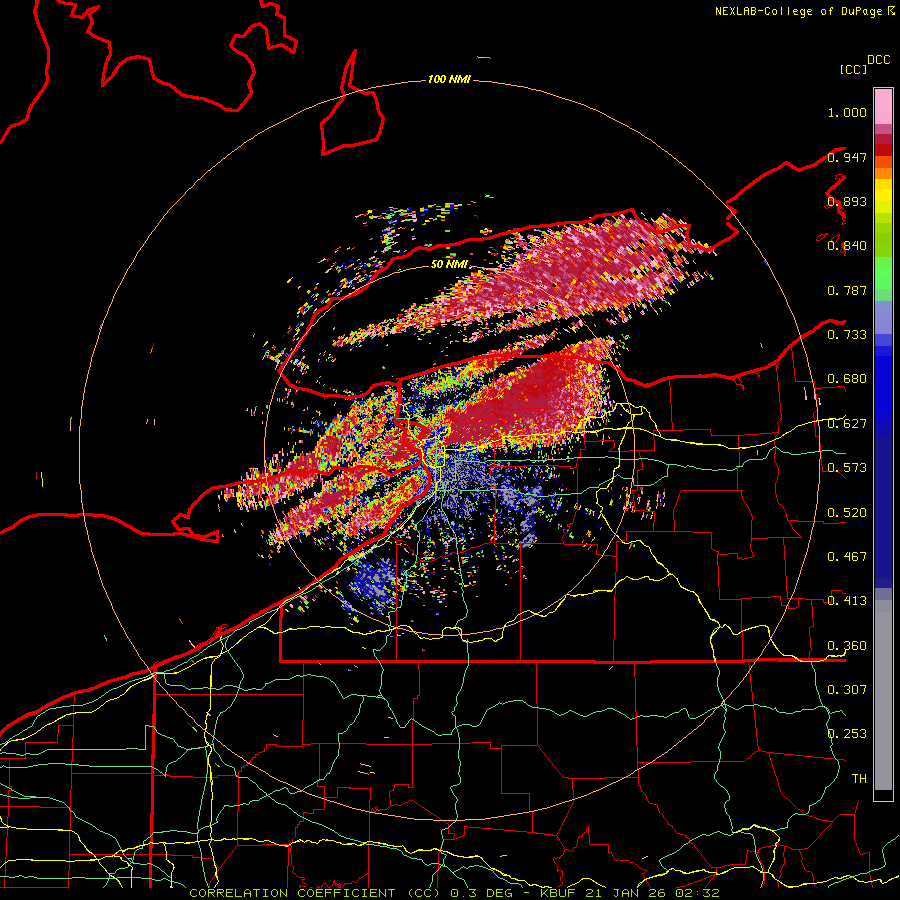The height and width of the screenshot is (900, 900).
Task: Click the 0.360 scale value
Action: [x=847, y=646]
